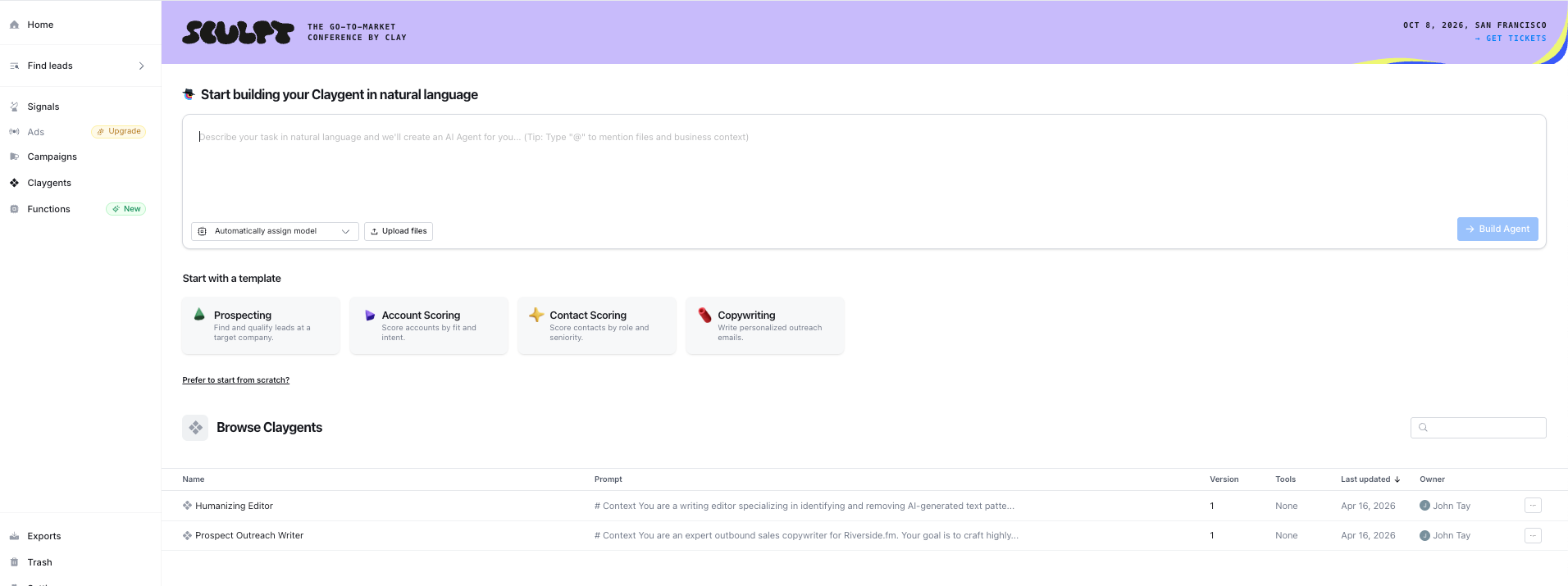The width and height of the screenshot is (1568, 586).
Task: Click Apr 16, 2026 in Humanizing Editor row
Action: [1368, 506]
